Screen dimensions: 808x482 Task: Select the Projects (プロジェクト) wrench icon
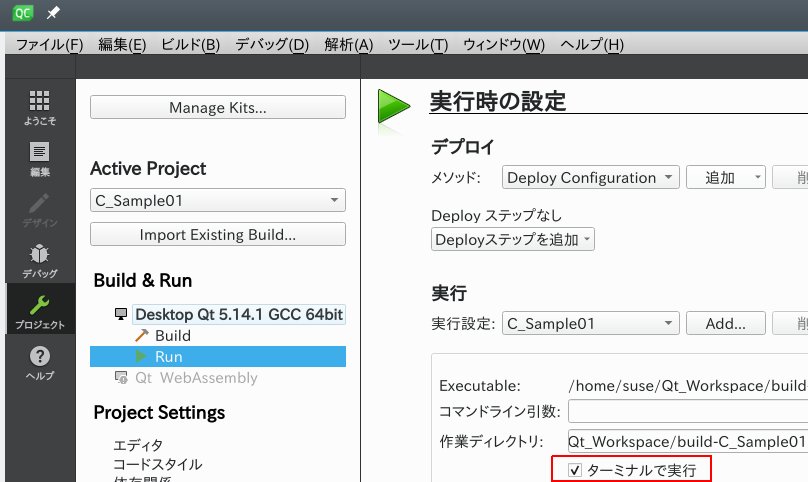pyautogui.click(x=39, y=310)
